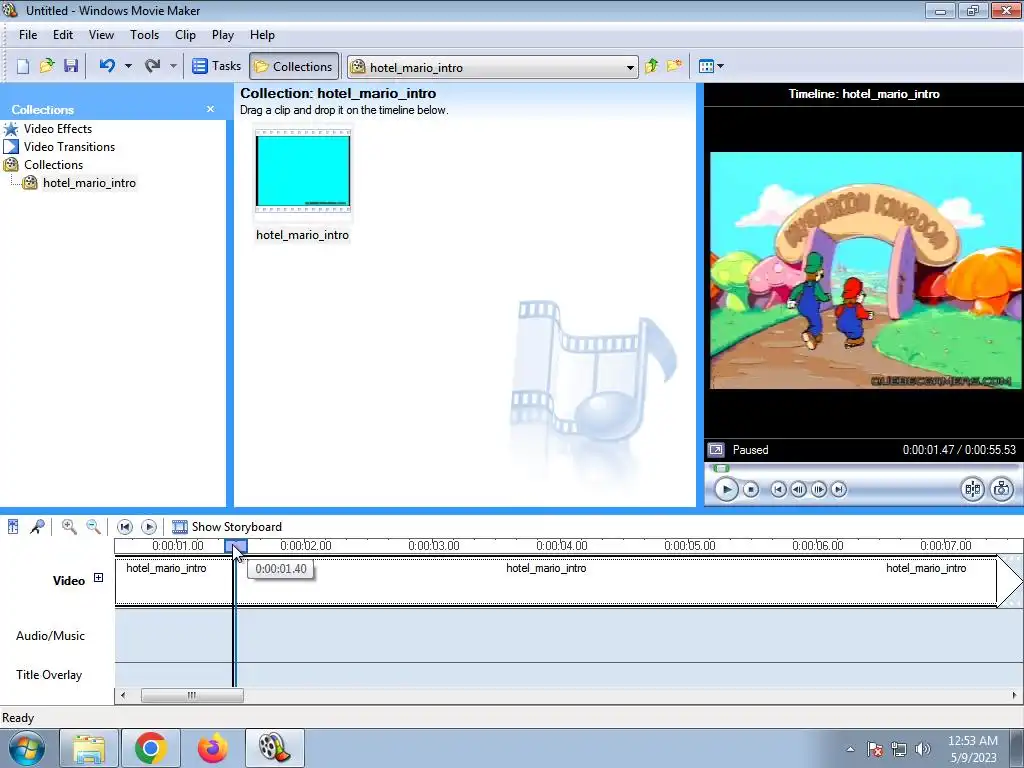This screenshot has width=1024, height=768.
Task: Click the timeline playhead marker
Action: [x=236, y=546]
